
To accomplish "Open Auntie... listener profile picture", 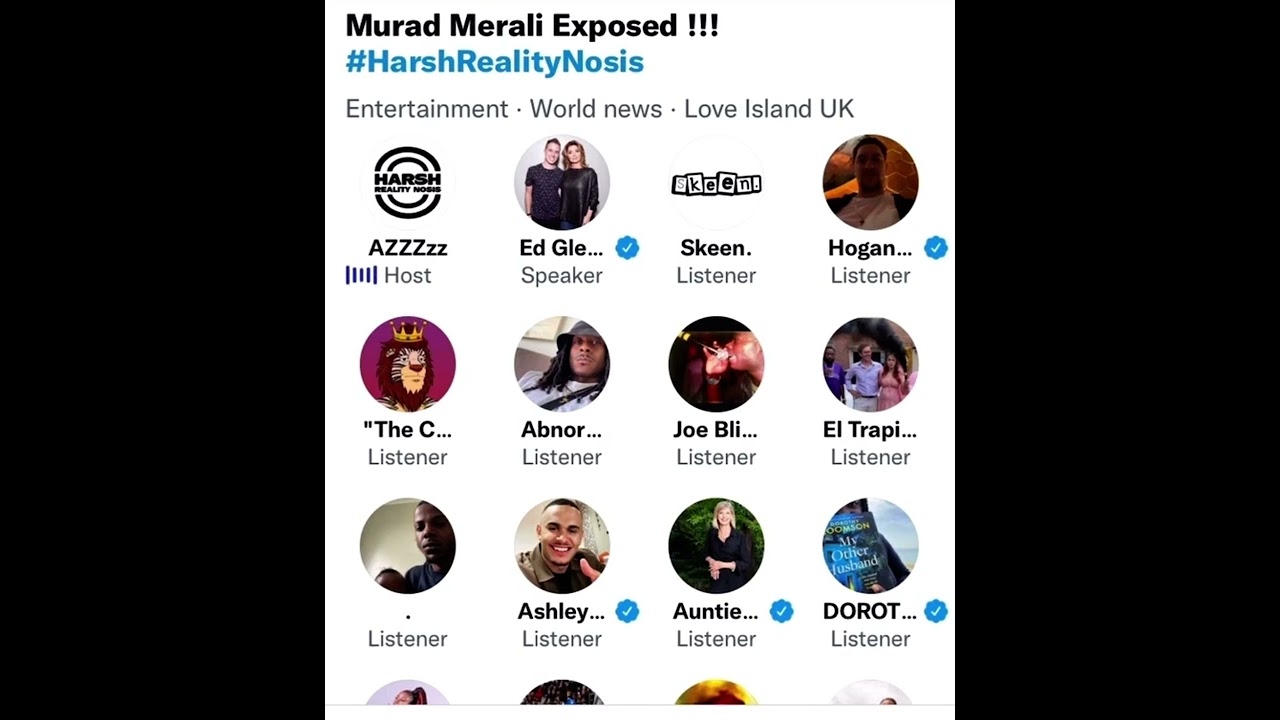I will click(x=716, y=546).
